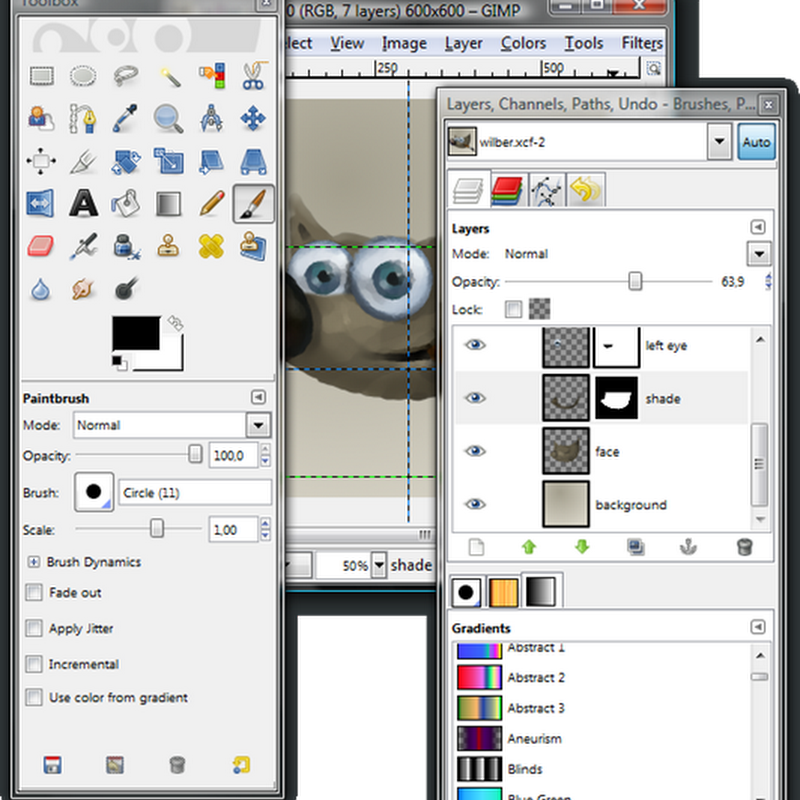800x800 pixels.
Task: Raise layer with green up arrow
Action: pyautogui.click(x=529, y=547)
